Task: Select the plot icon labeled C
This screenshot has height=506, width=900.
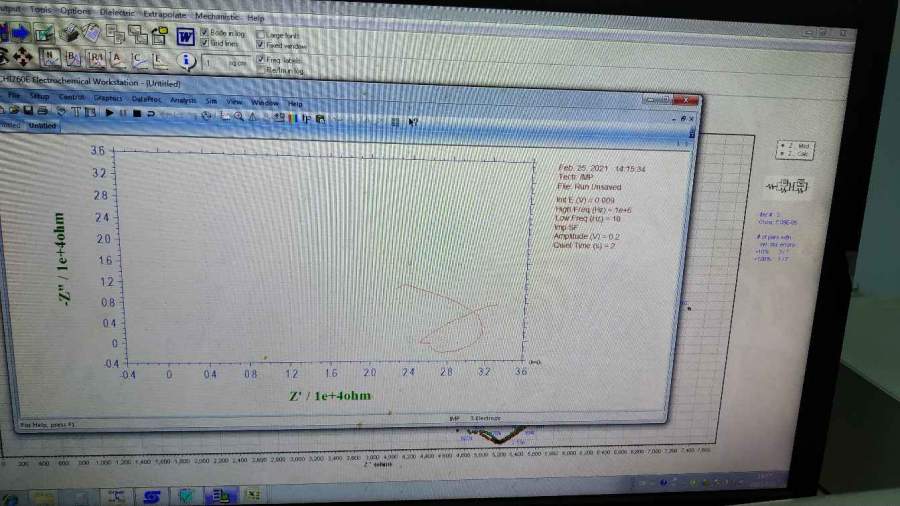Action: pyautogui.click(x=138, y=59)
